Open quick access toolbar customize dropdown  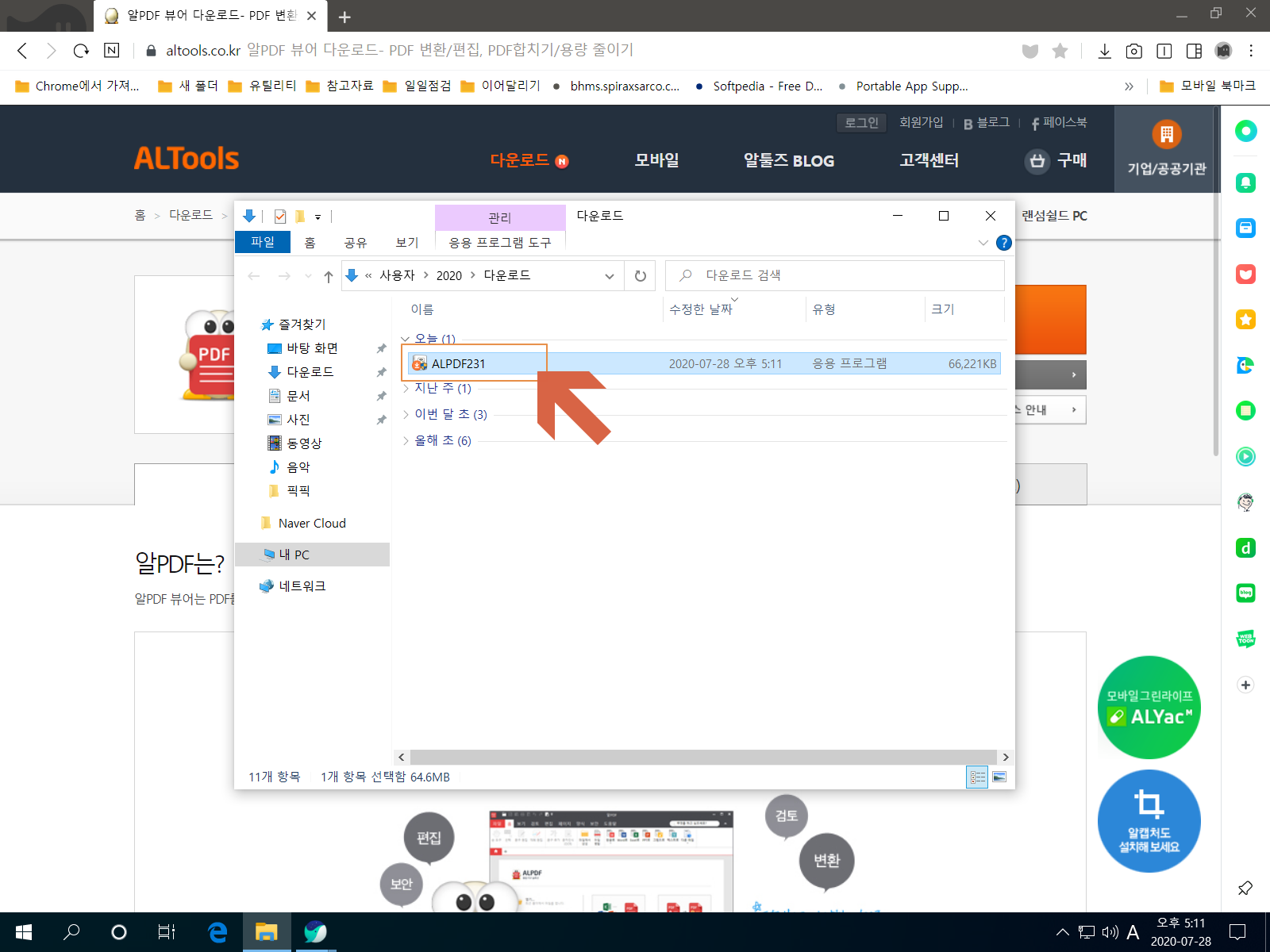click(317, 217)
